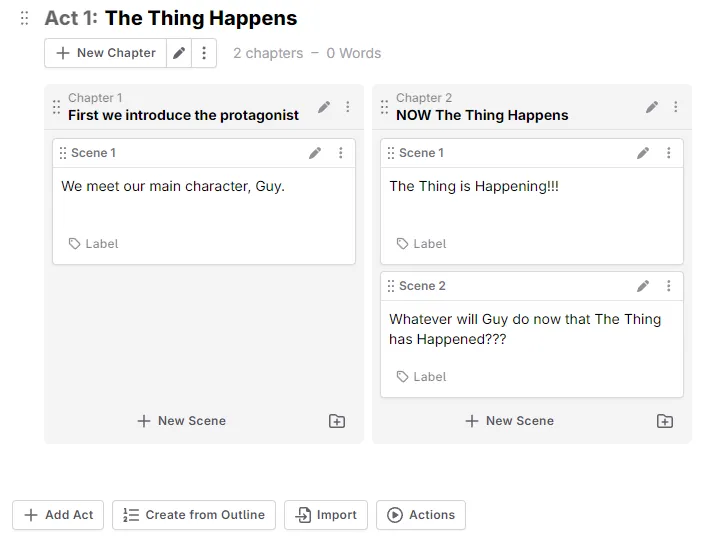The width and height of the screenshot is (702, 543).
Task: Open the Act 1 three-dot options menu
Action: coord(204,53)
